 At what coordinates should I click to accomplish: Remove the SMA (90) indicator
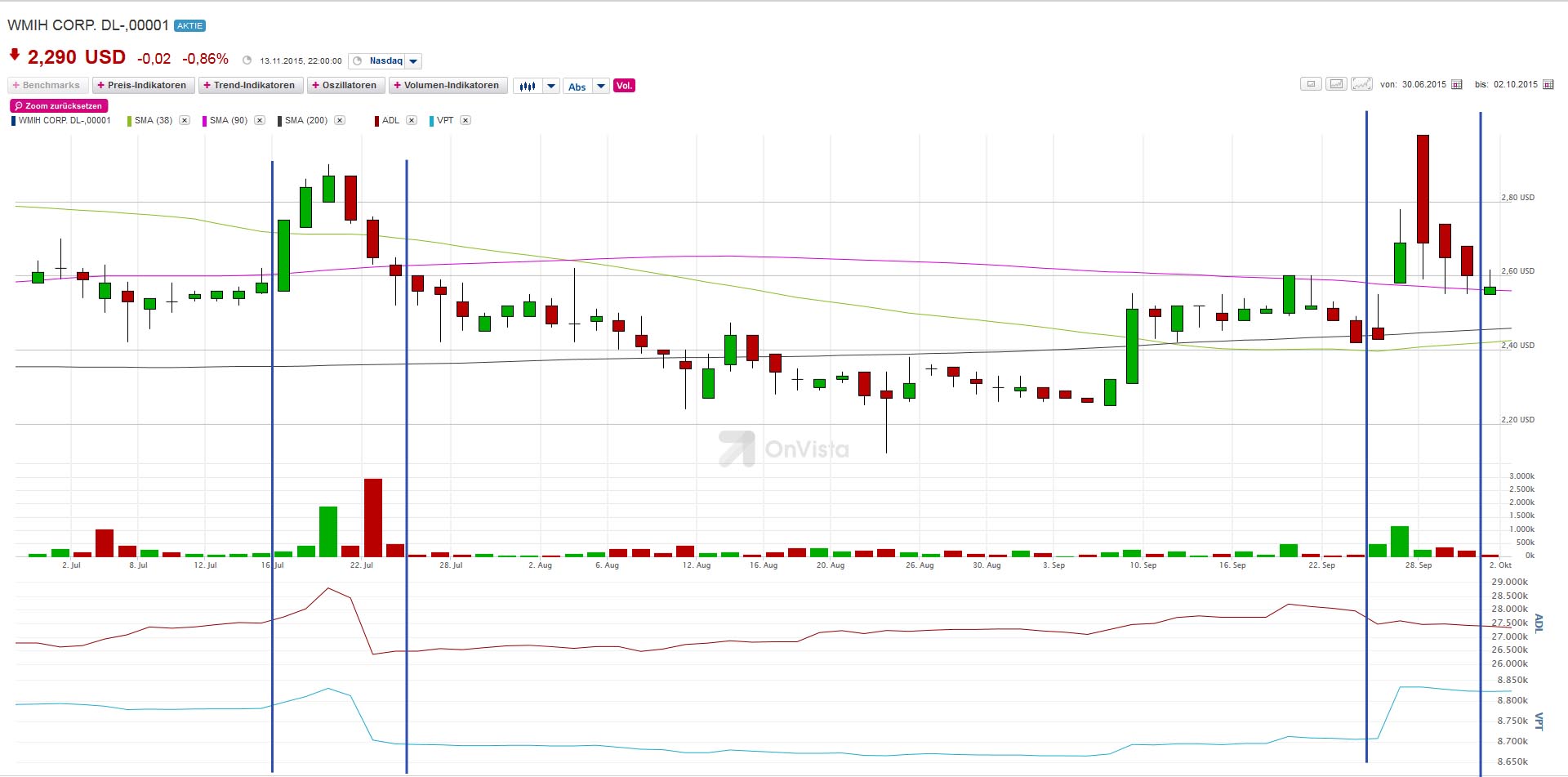coord(260,120)
